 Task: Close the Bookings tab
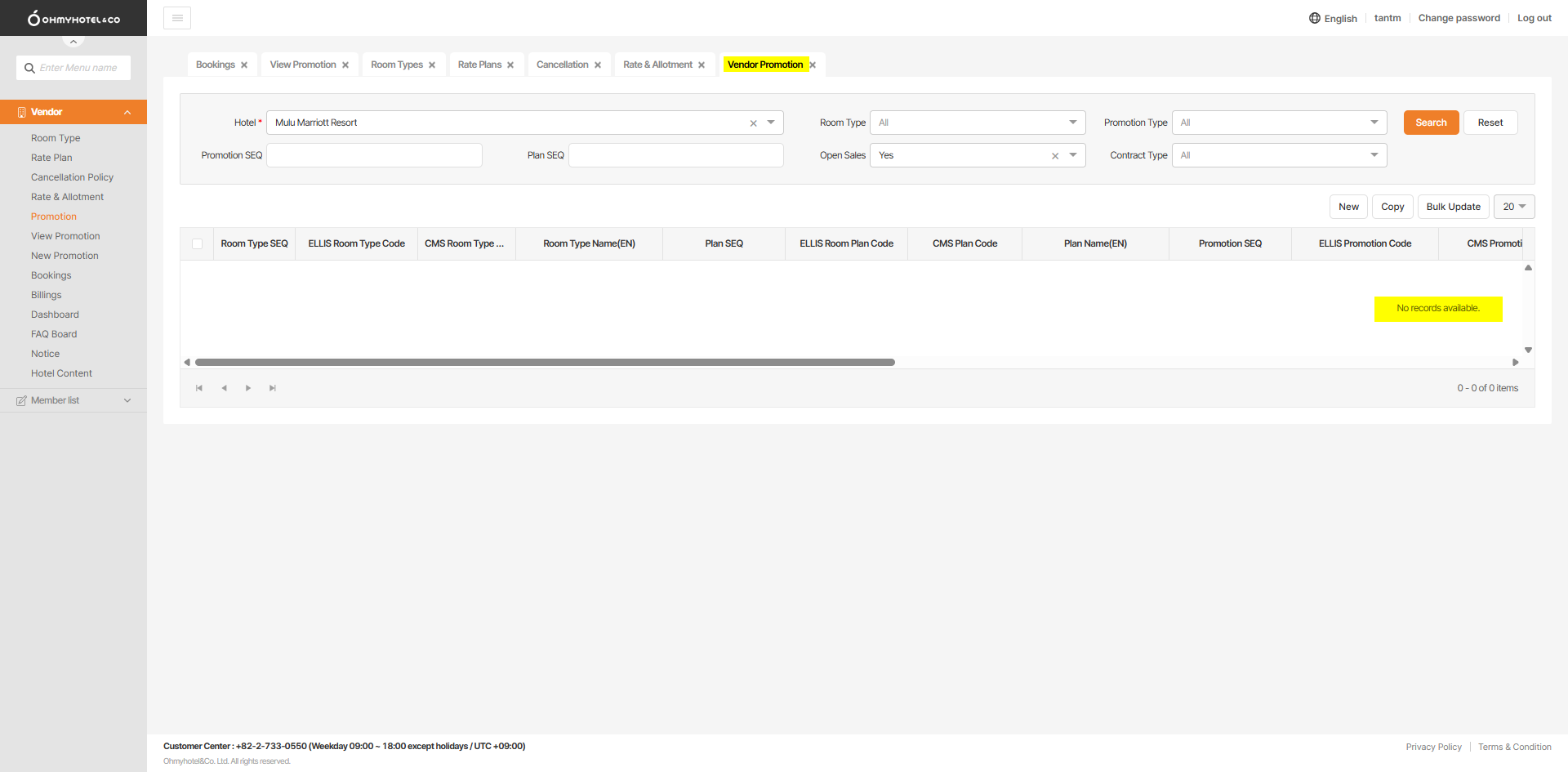coord(244,65)
